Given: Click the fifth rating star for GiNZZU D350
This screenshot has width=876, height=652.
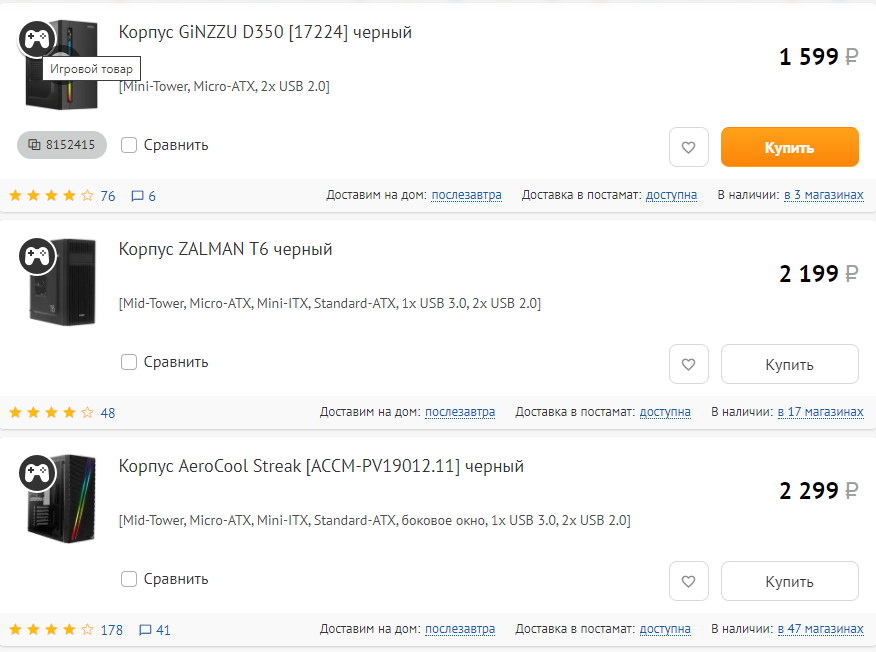Looking at the screenshot, I should (x=86, y=196).
